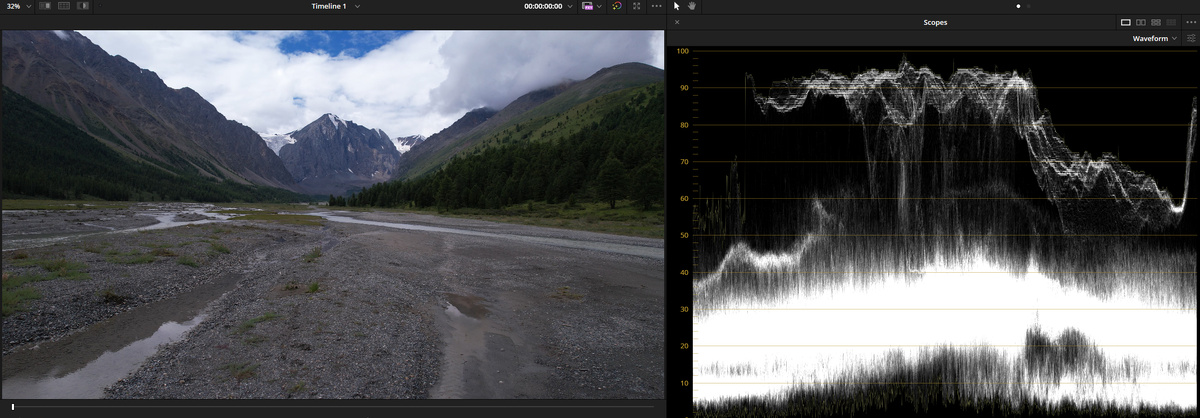1200x418 pixels.
Task: Select the hand pan tool
Action: tap(692, 6)
